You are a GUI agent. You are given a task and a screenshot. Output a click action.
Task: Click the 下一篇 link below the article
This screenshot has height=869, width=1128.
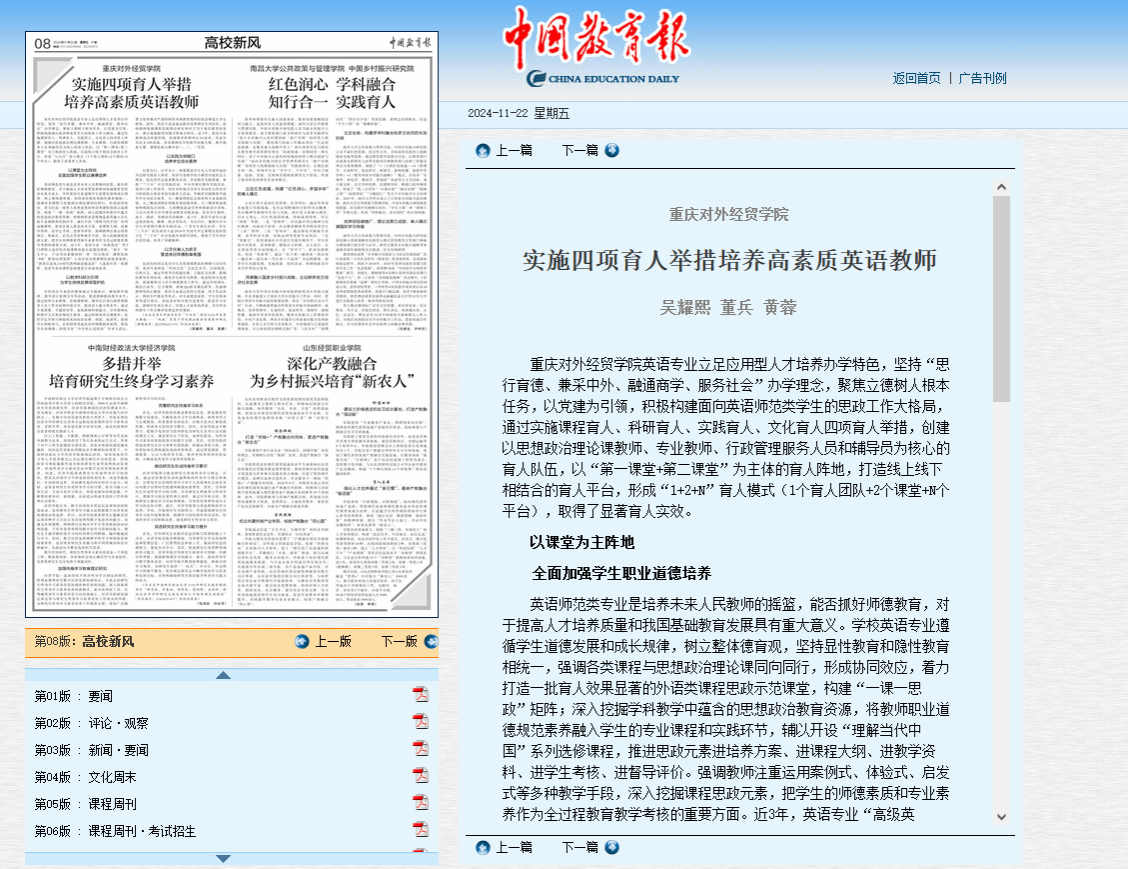coord(579,847)
